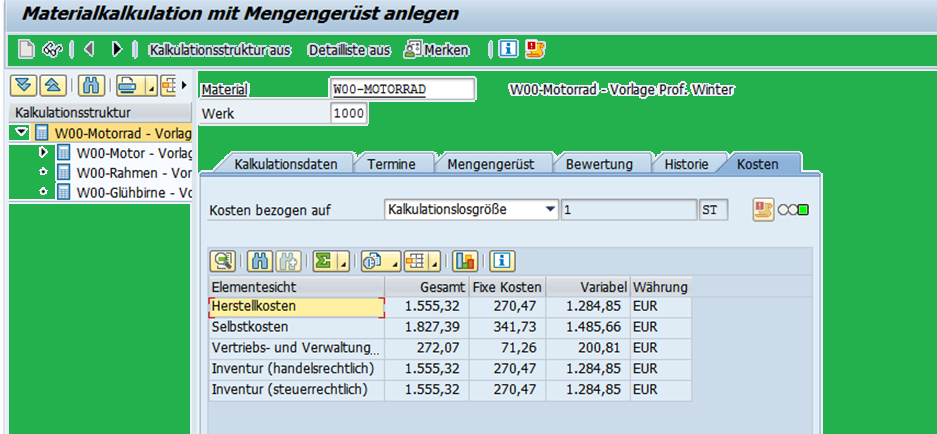The image size is (937, 434).
Task: Expand the W00-Motor tree node
Action: [43, 152]
